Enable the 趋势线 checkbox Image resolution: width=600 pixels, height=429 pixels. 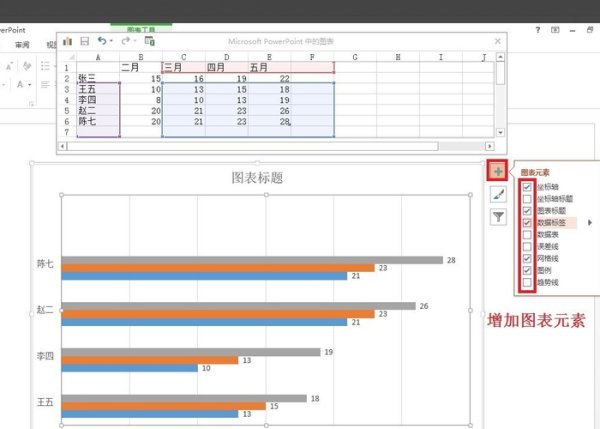[x=527, y=283]
